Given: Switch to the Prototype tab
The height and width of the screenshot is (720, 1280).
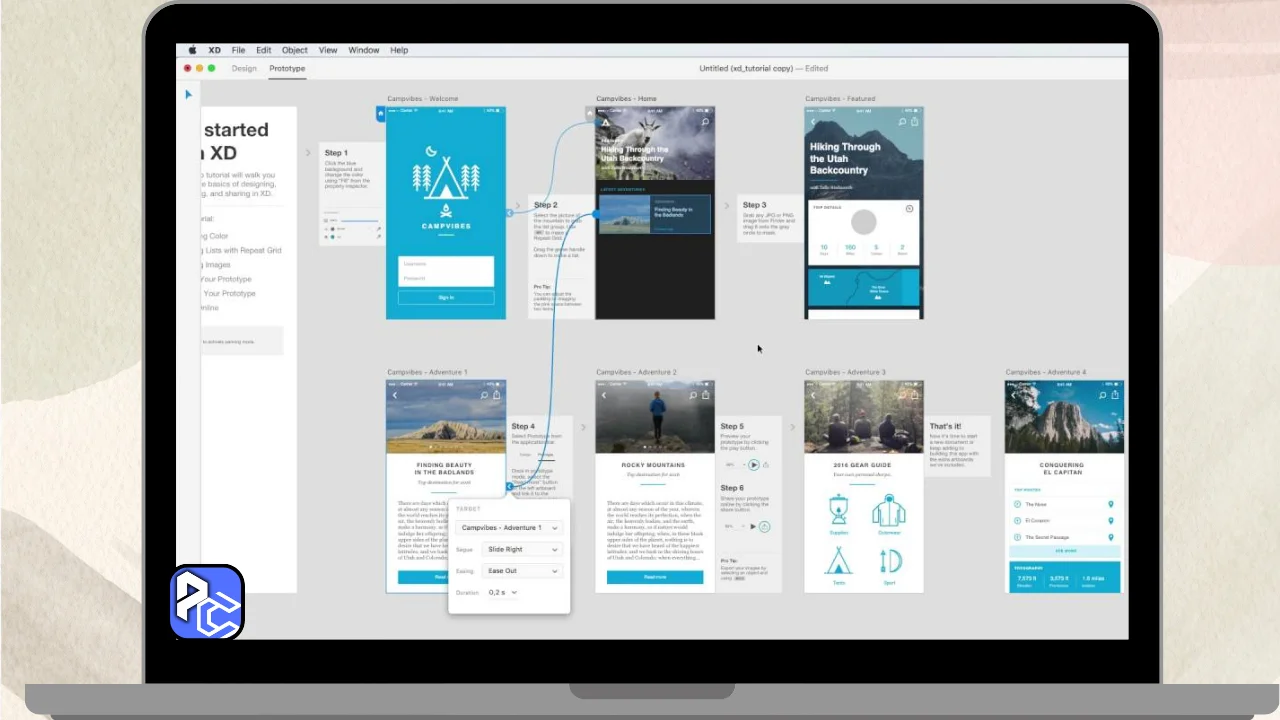Looking at the screenshot, I should [287, 68].
